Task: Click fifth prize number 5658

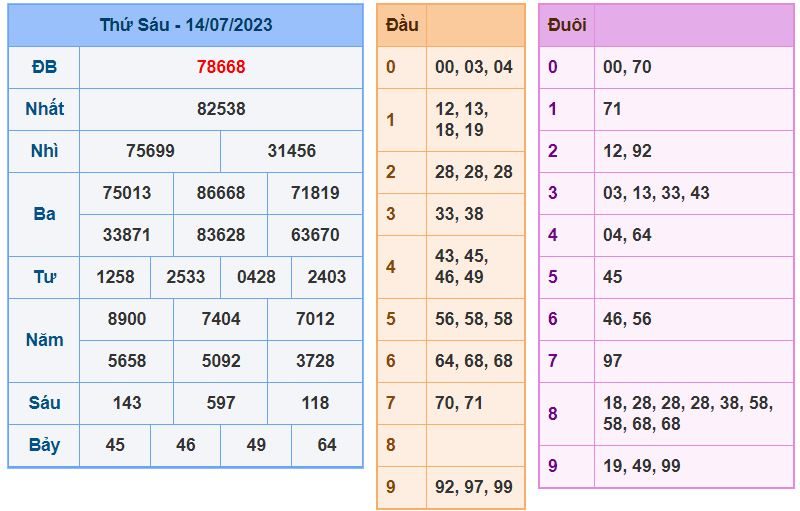Action: click(127, 361)
